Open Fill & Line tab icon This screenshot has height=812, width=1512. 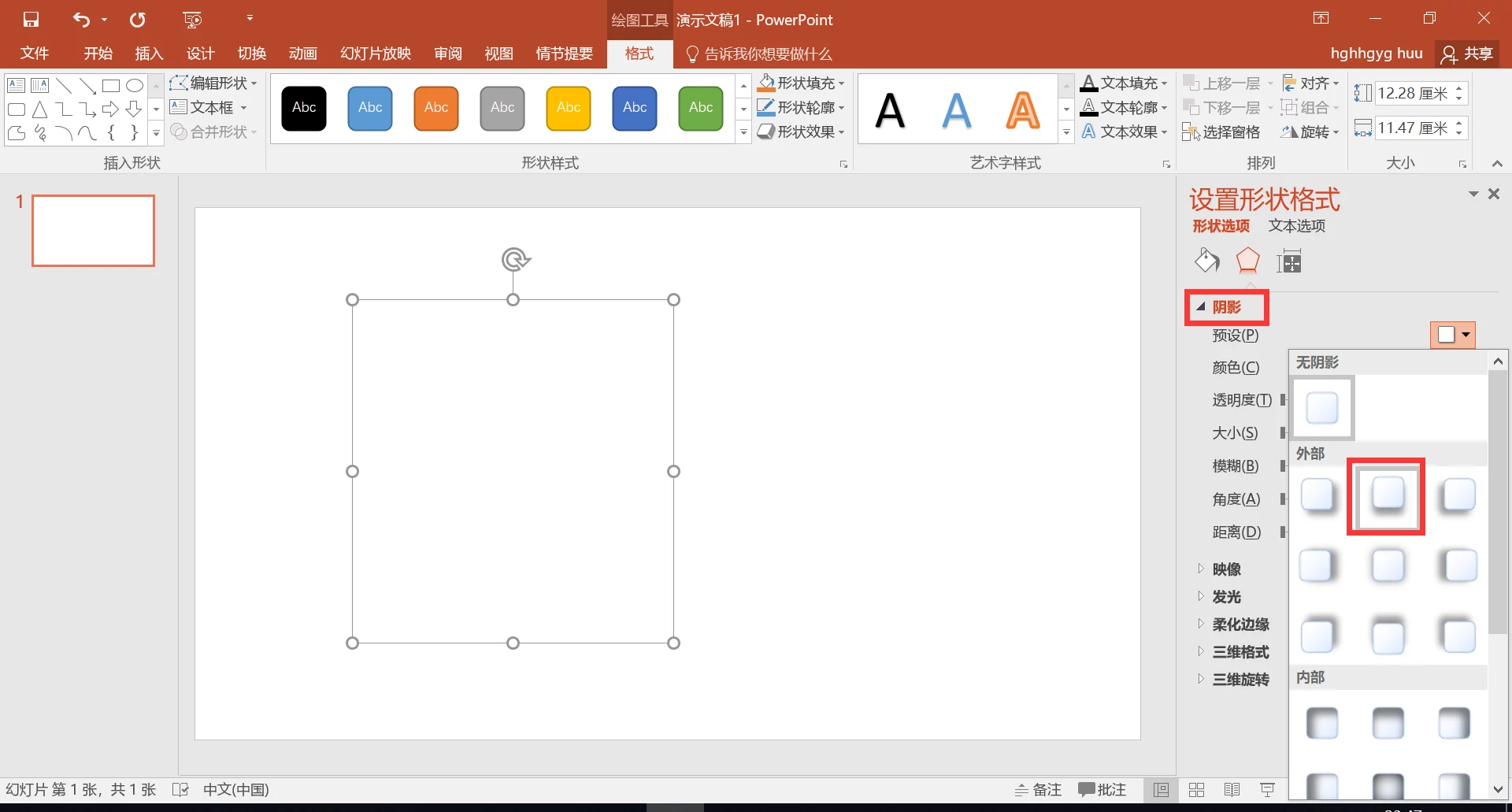click(x=1206, y=261)
